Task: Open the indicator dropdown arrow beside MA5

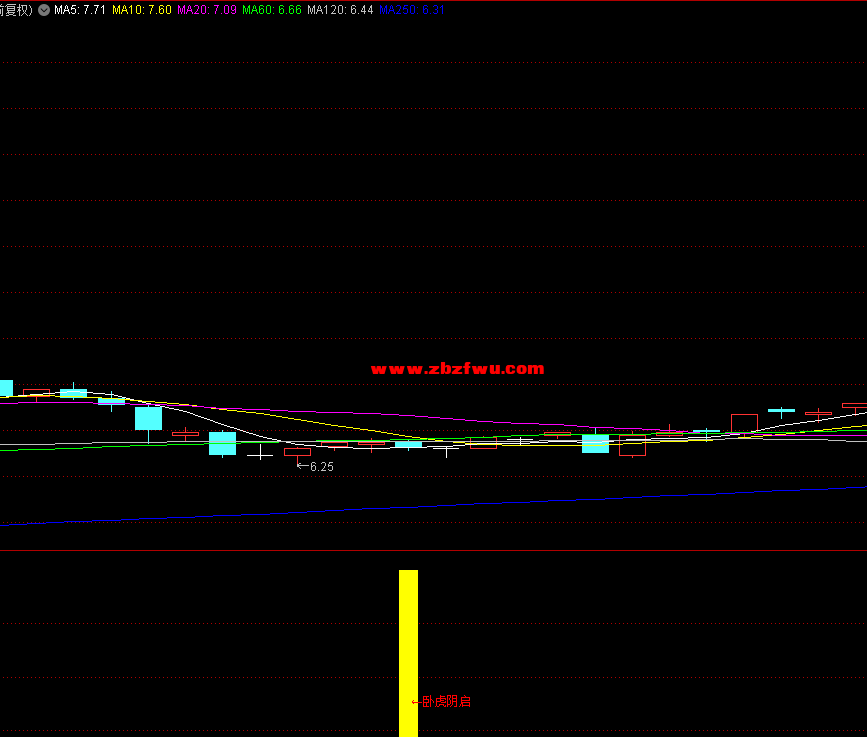Action: coord(44,10)
